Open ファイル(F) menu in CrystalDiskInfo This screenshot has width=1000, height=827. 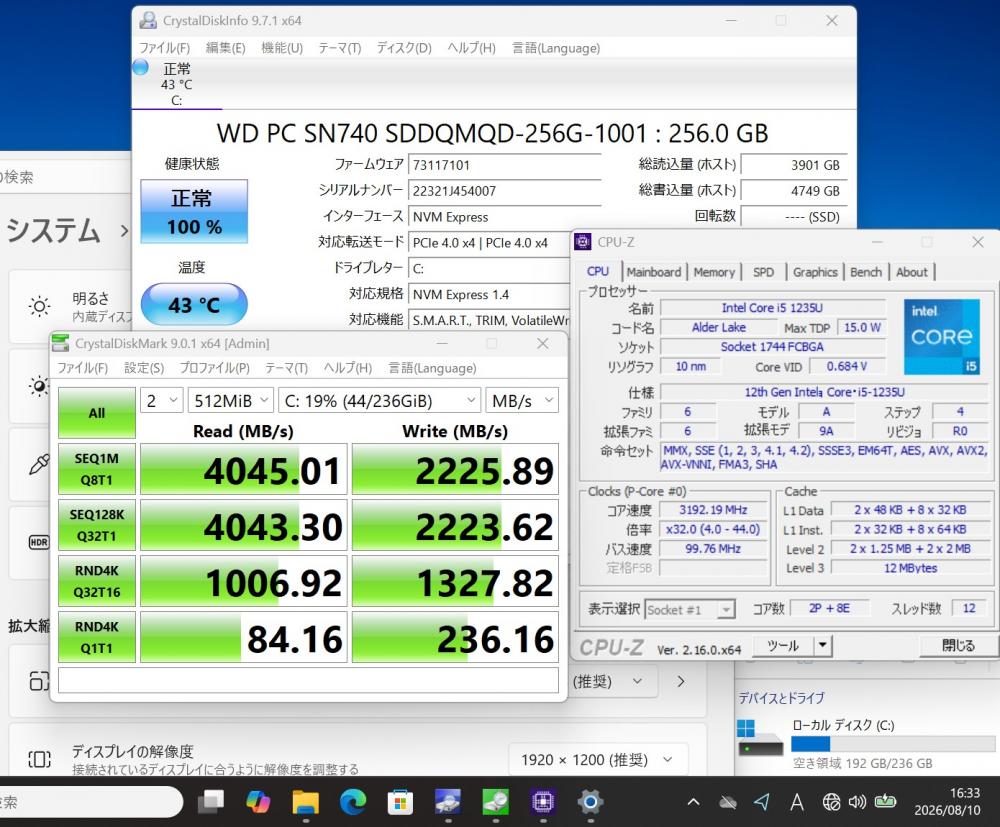[x=165, y=48]
